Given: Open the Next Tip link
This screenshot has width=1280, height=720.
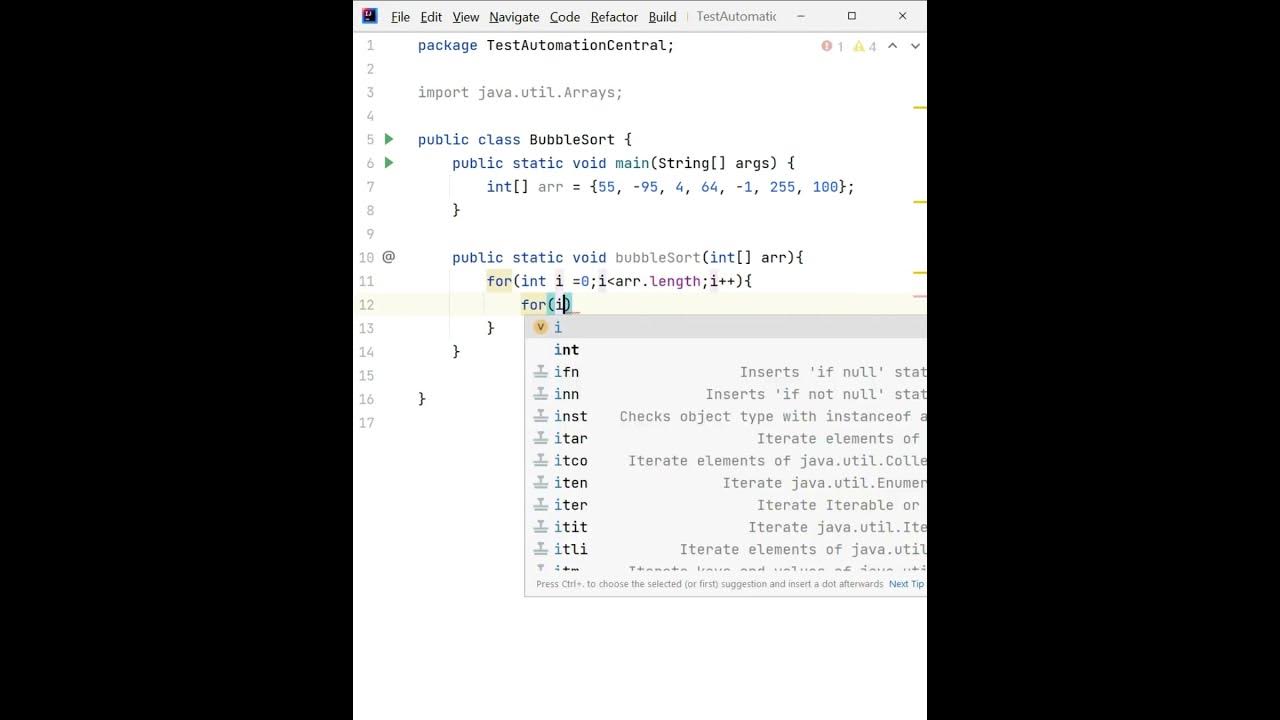Looking at the screenshot, I should (907, 584).
